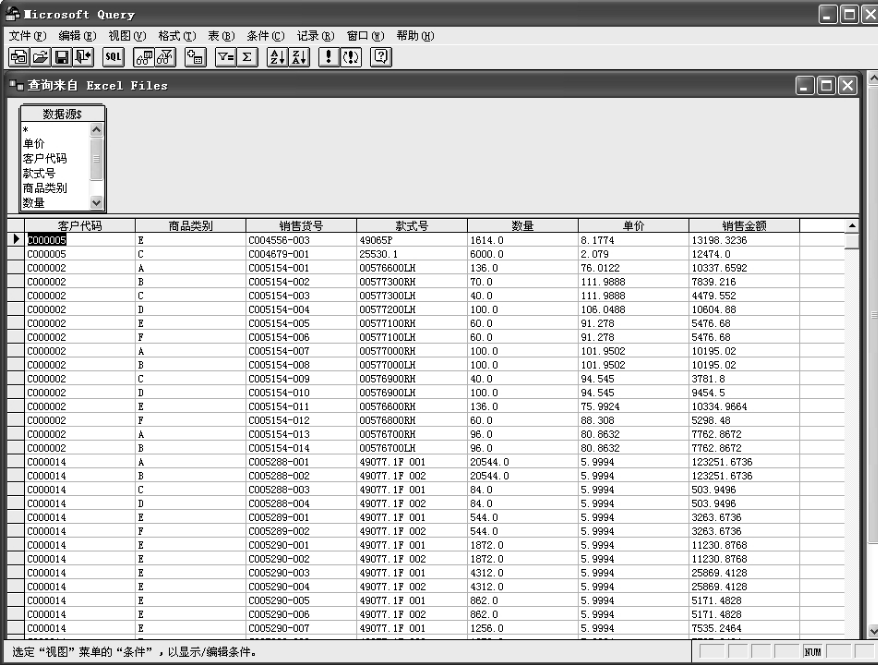Click the current record selector arrow
This screenshot has height=665, width=878.
(x=16, y=240)
